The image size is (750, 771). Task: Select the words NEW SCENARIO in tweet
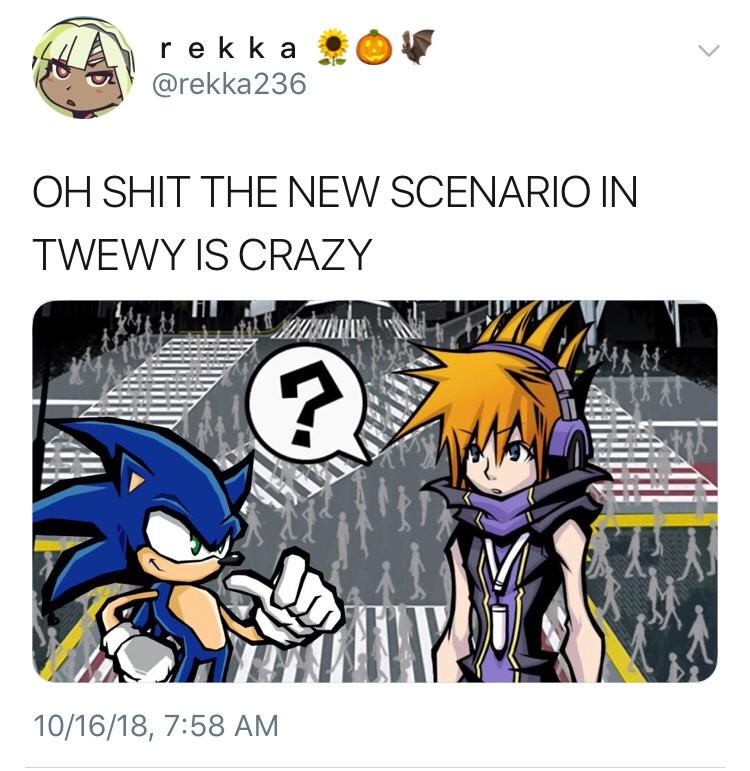click(438, 192)
